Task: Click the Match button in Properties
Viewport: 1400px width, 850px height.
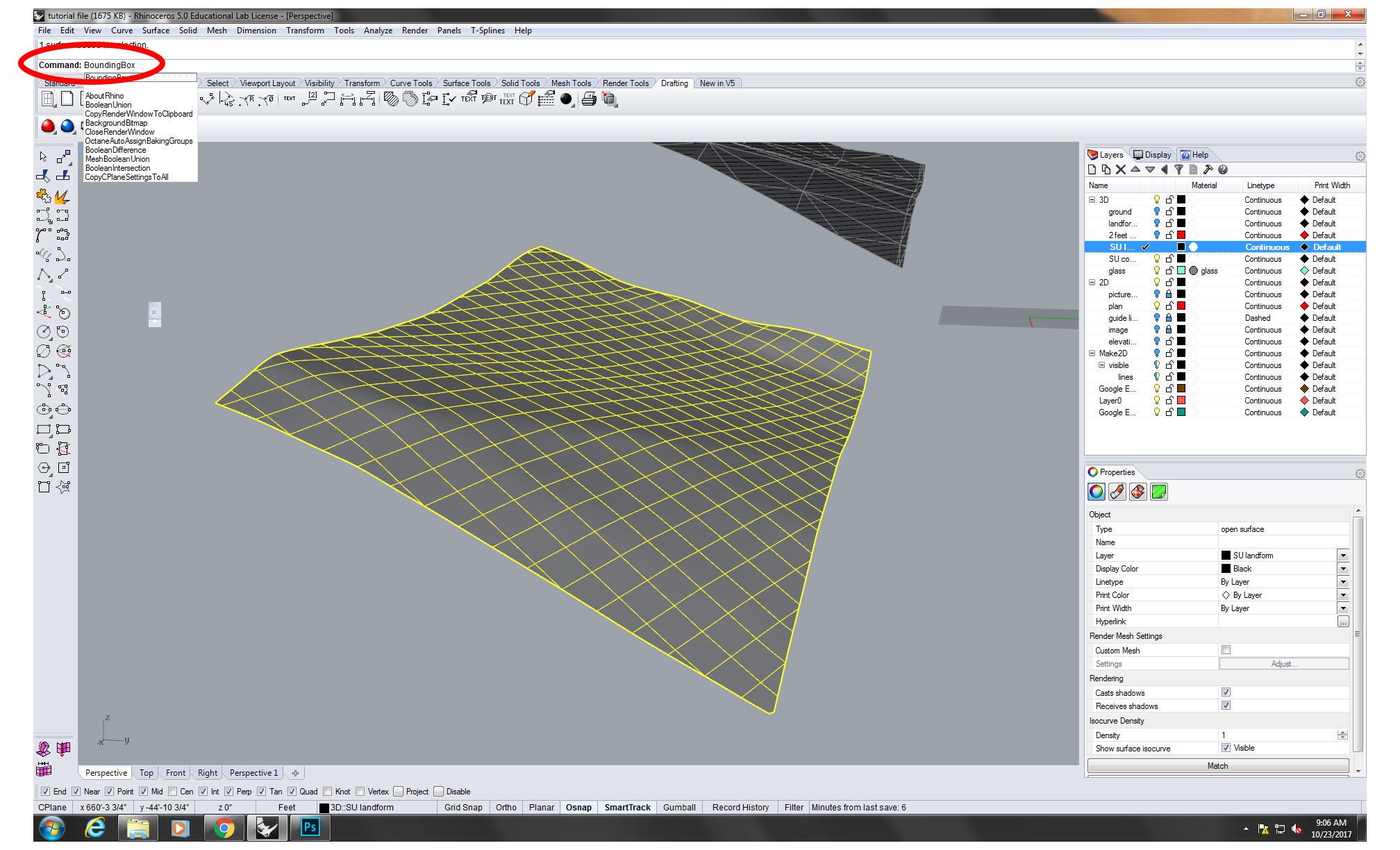Action: coord(1217,766)
